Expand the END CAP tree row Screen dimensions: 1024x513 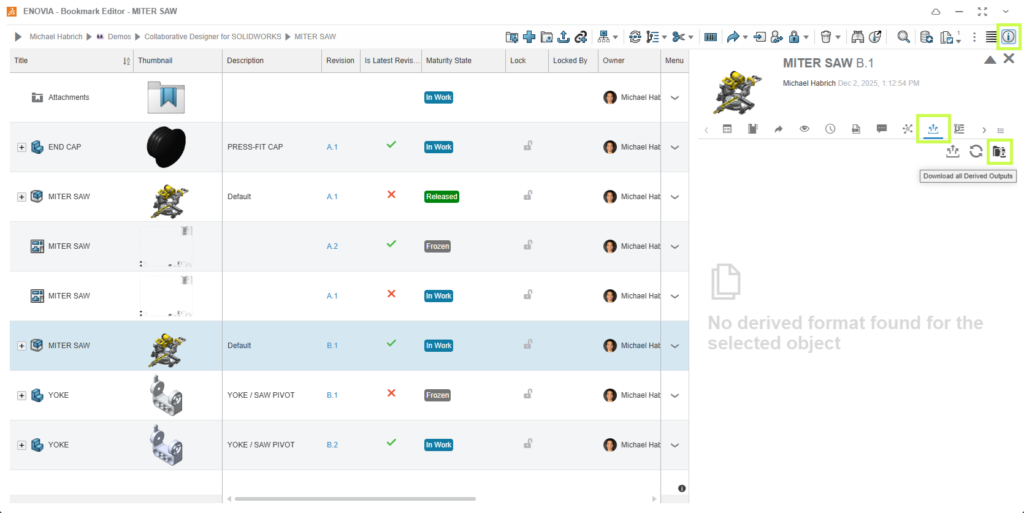[22, 148]
